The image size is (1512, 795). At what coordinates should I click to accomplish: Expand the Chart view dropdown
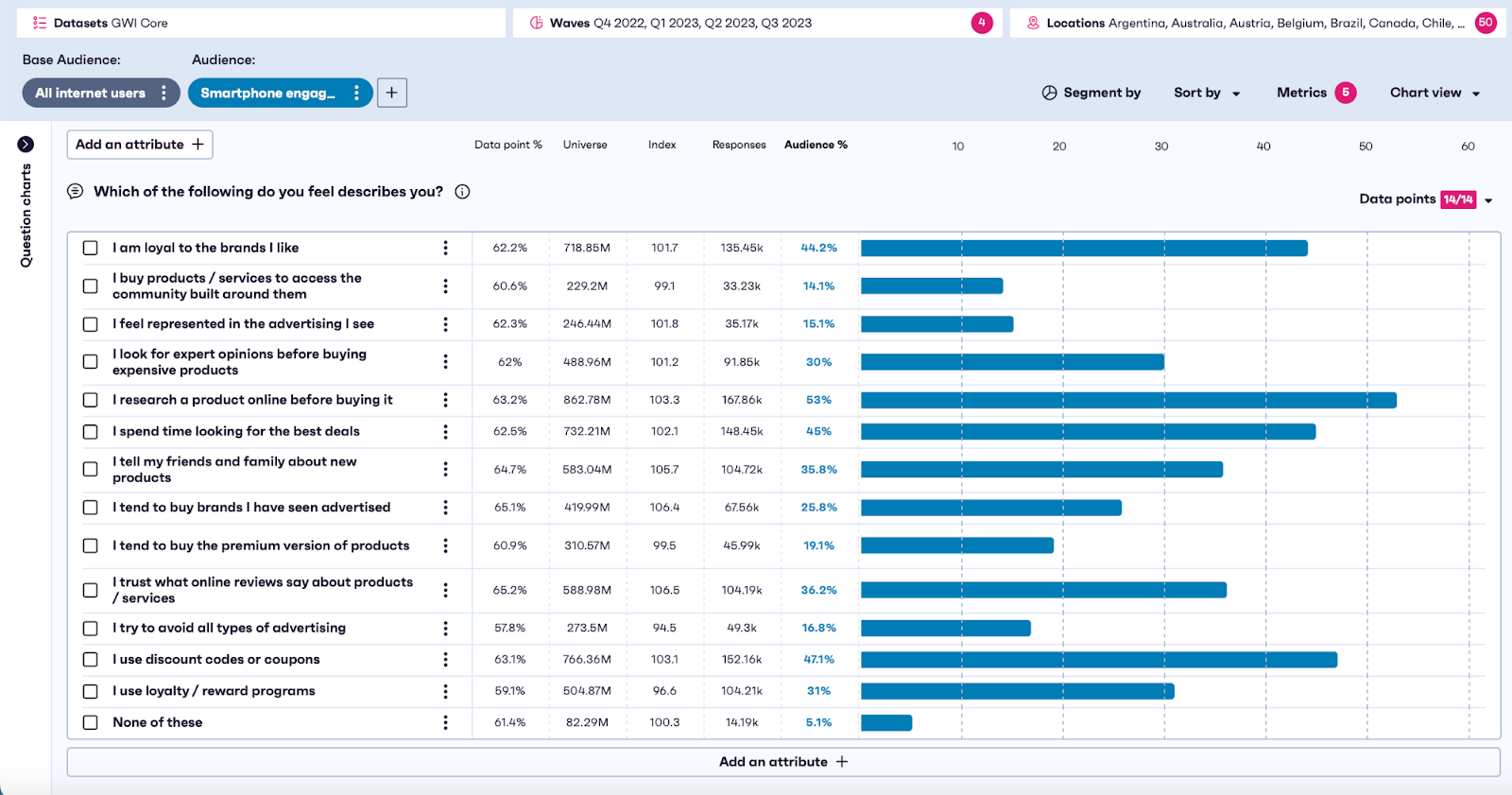click(1435, 93)
